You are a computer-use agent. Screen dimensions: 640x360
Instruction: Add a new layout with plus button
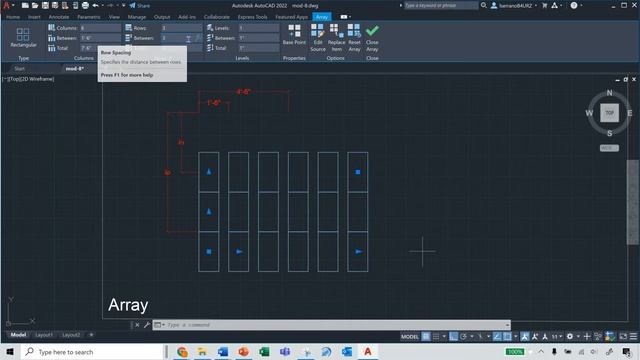click(x=91, y=335)
